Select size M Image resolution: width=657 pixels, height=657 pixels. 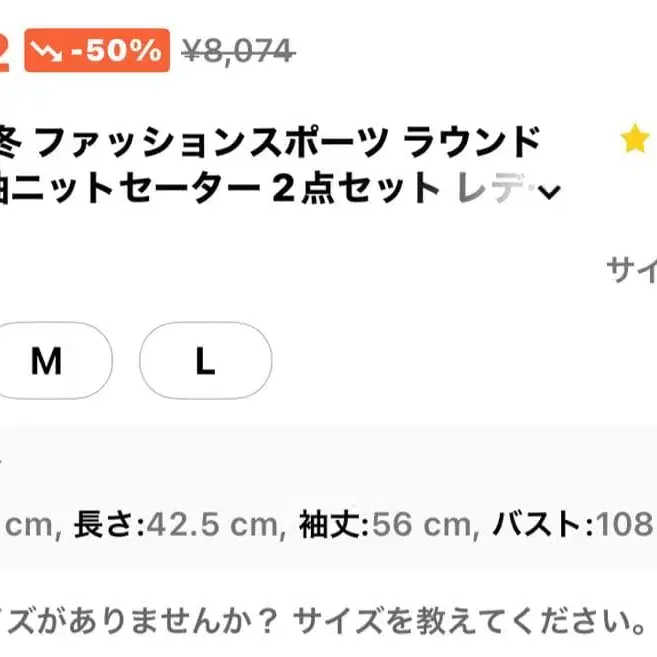click(46, 361)
